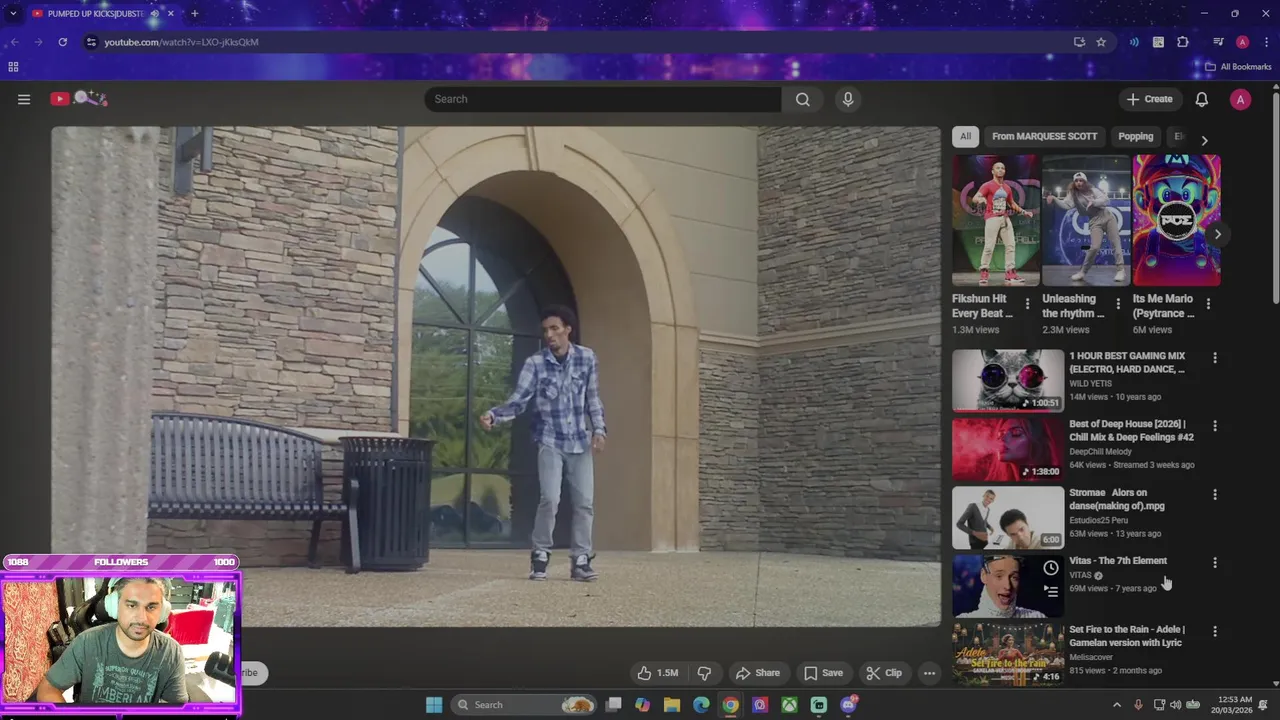The width and height of the screenshot is (1280, 720).
Task: Share this video
Action: coord(757,673)
